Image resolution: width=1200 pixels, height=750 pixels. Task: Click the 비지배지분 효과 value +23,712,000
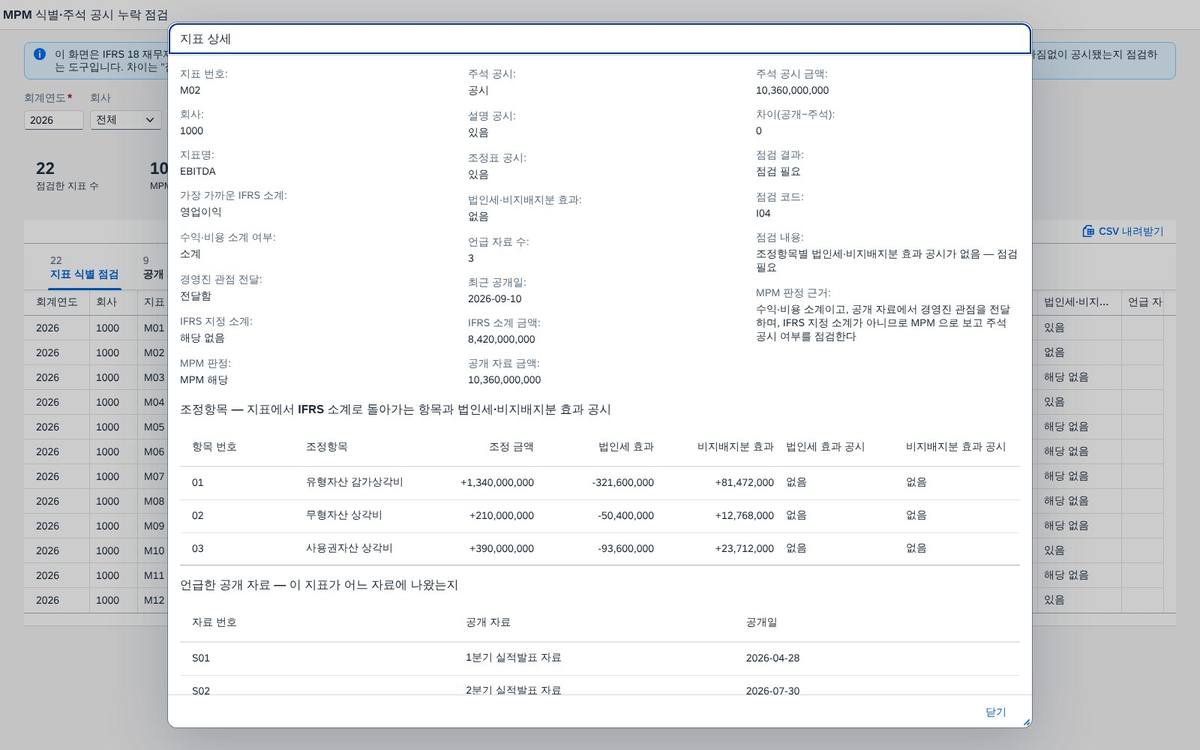(744, 548)
